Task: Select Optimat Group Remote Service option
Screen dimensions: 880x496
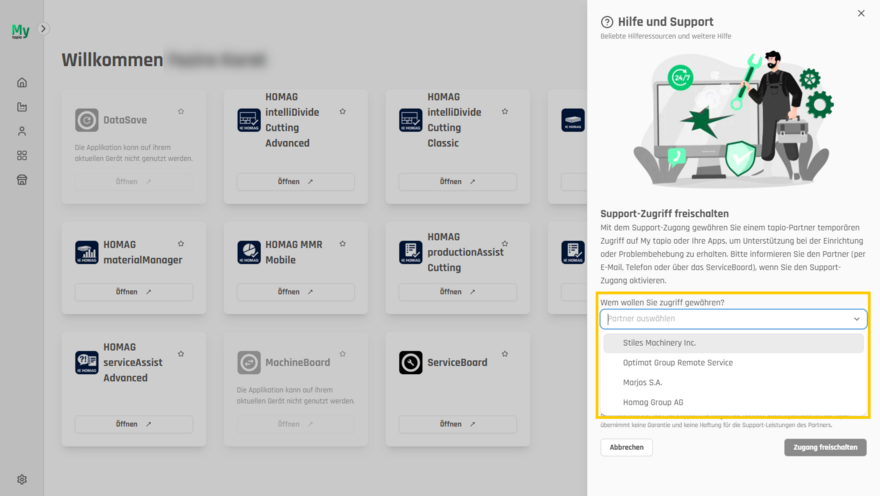Action: 734,362
